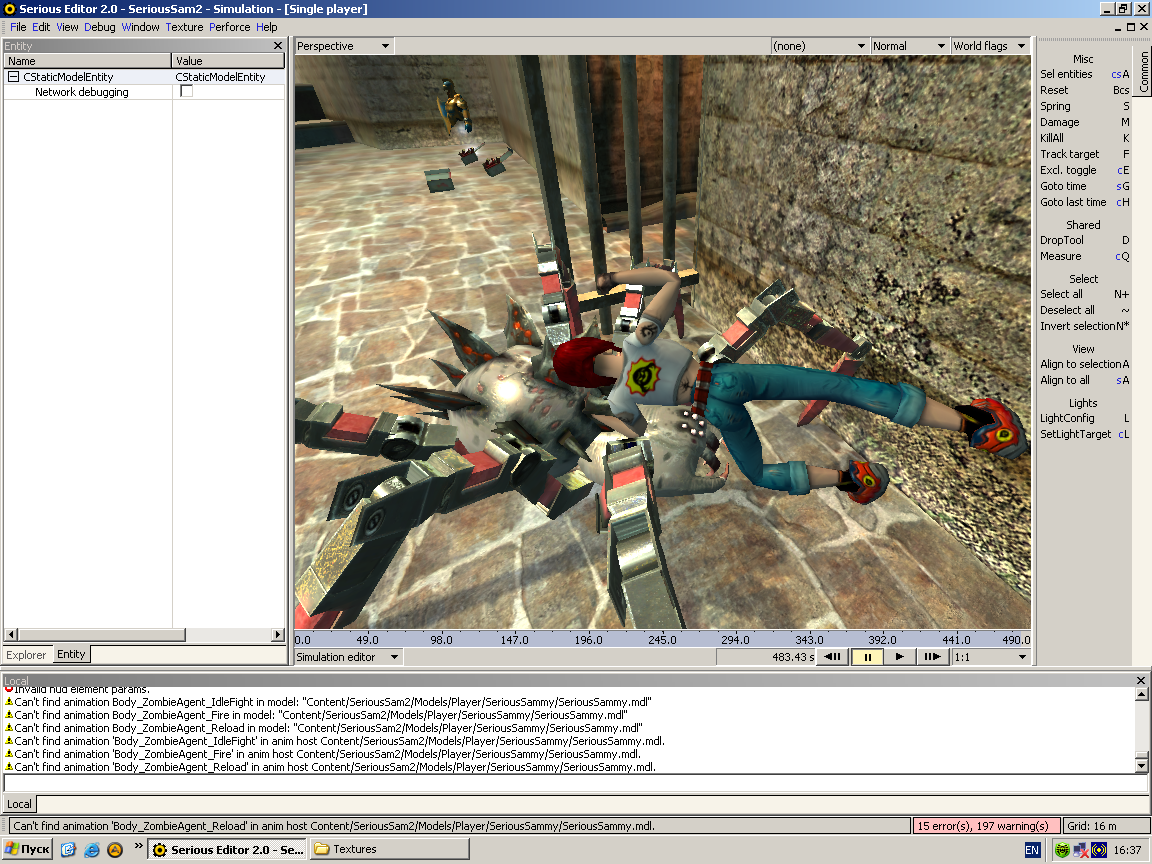Click the Name column header
This screenshot has height=864, width=1152.
[87, 61]
